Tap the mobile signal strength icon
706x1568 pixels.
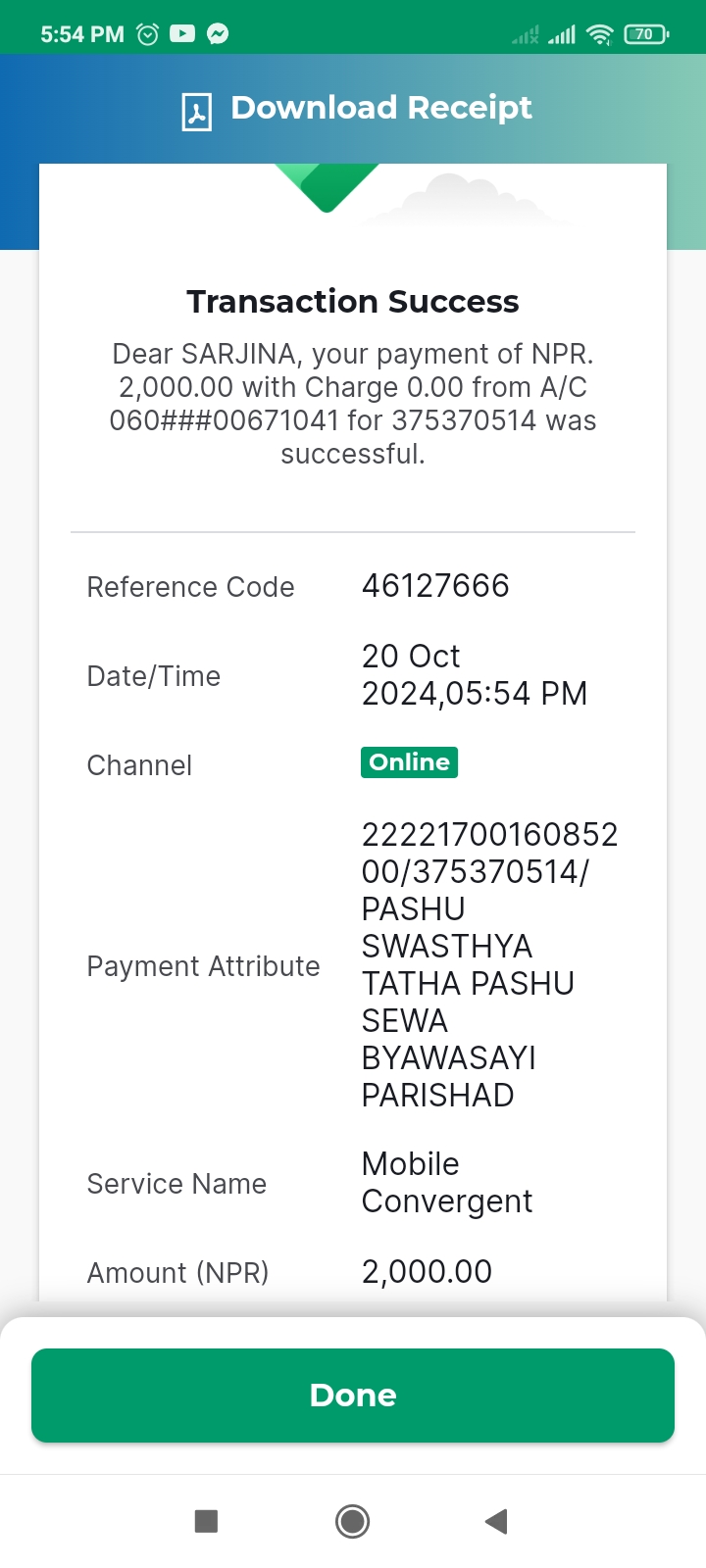click(562, 35)
